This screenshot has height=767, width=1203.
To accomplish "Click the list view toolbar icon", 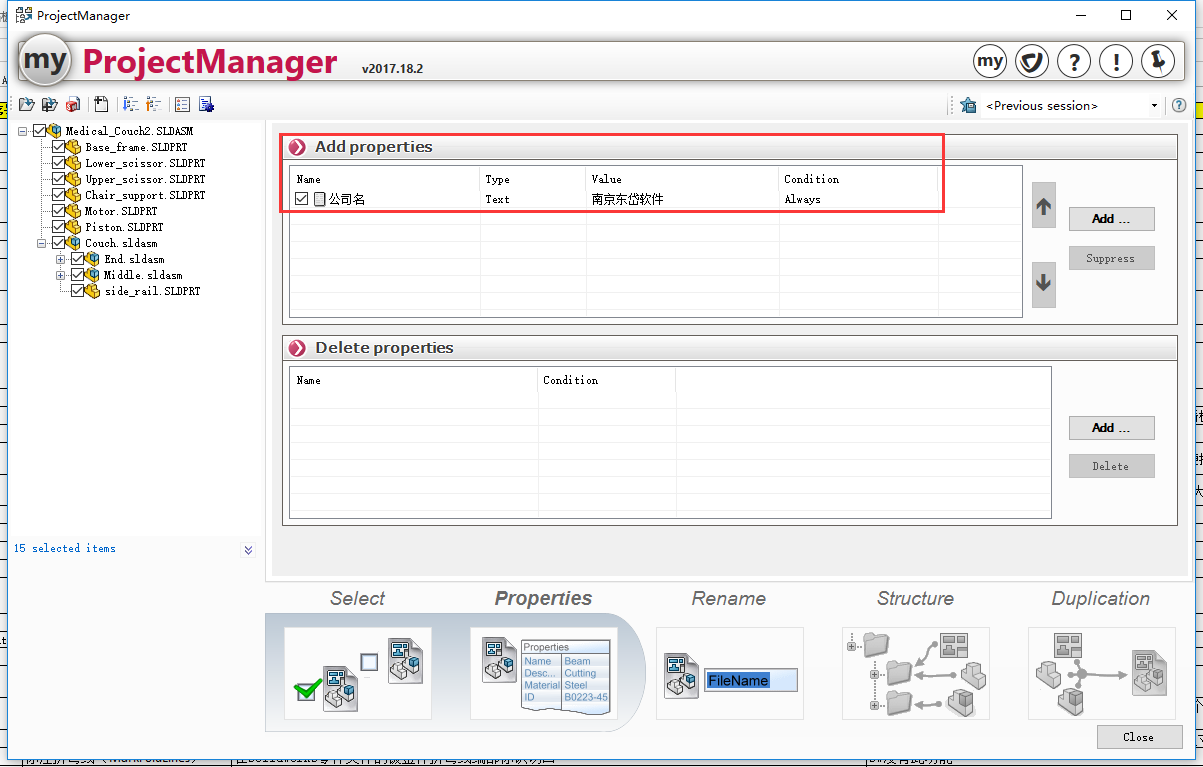I will coord(182,105).
